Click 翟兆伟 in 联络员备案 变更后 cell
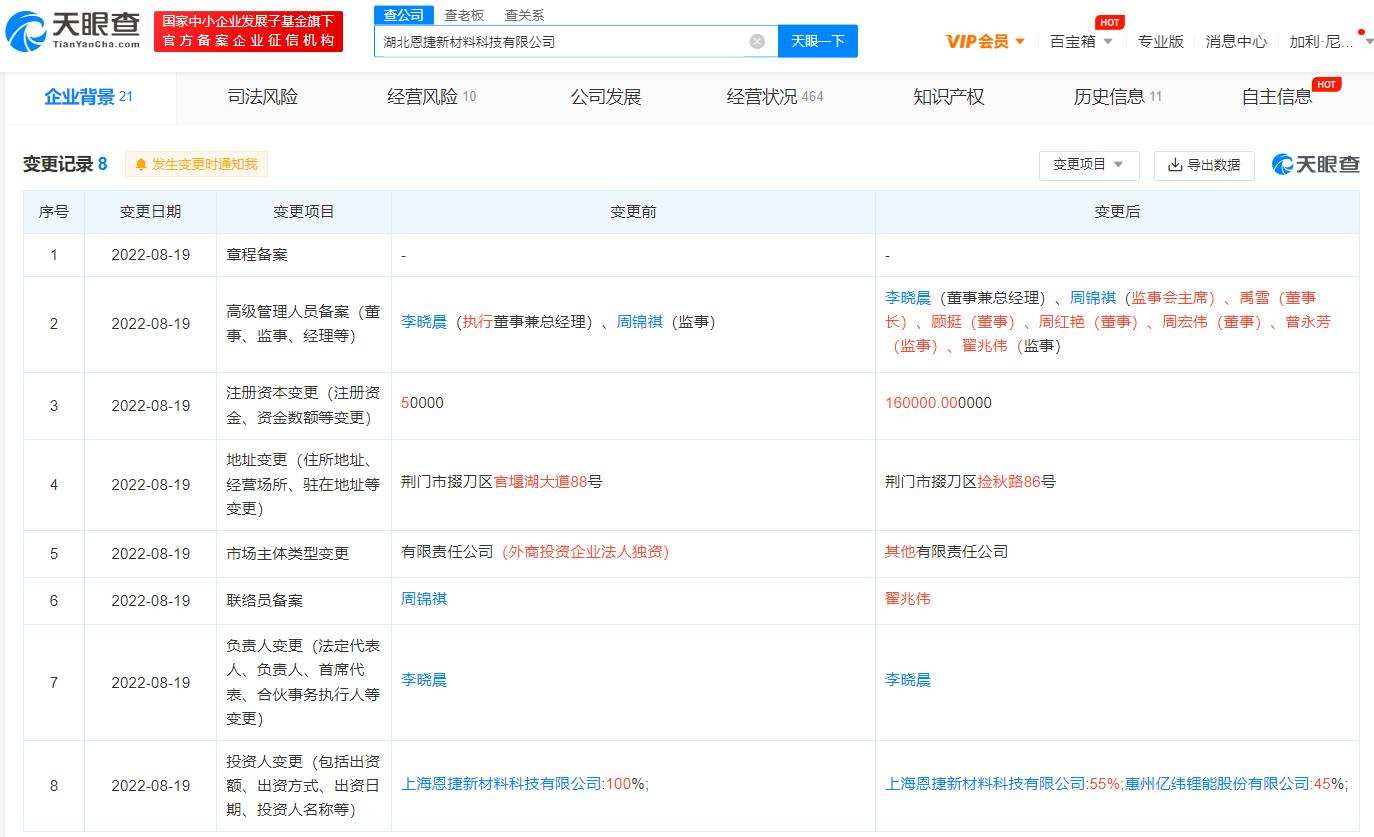The image size is (1374, 837). pyautogui.click(x=908, y=599)
